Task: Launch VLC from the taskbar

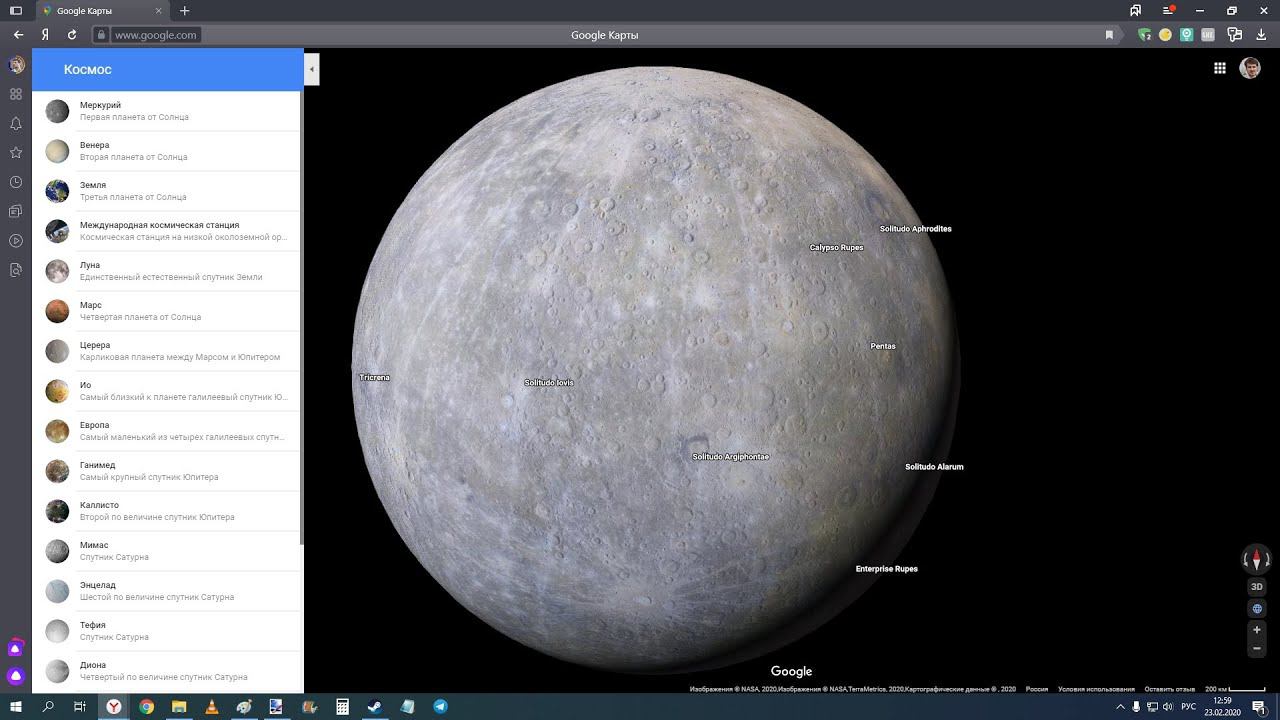Action: pyautogui.click(x=211, y=707)
